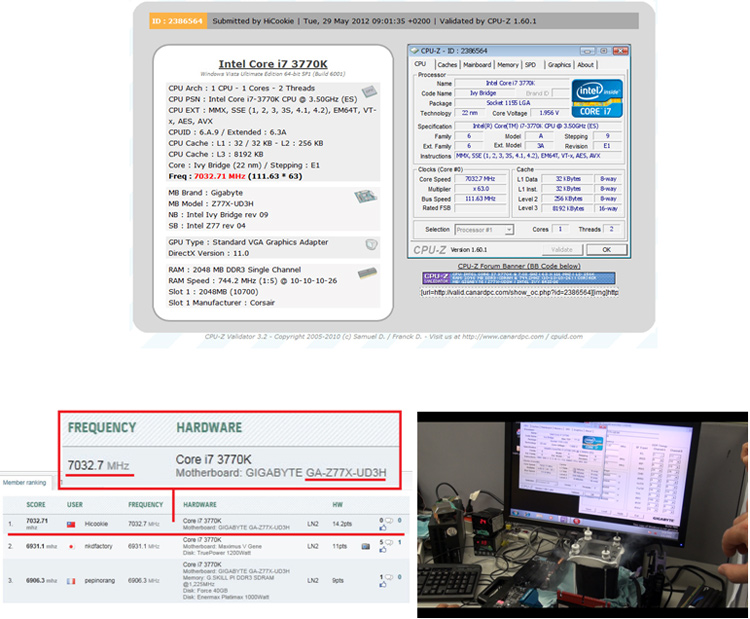Click thumbs-up icon in Hicookie's row
750x619 pixels.
click(x=383, y=528)
